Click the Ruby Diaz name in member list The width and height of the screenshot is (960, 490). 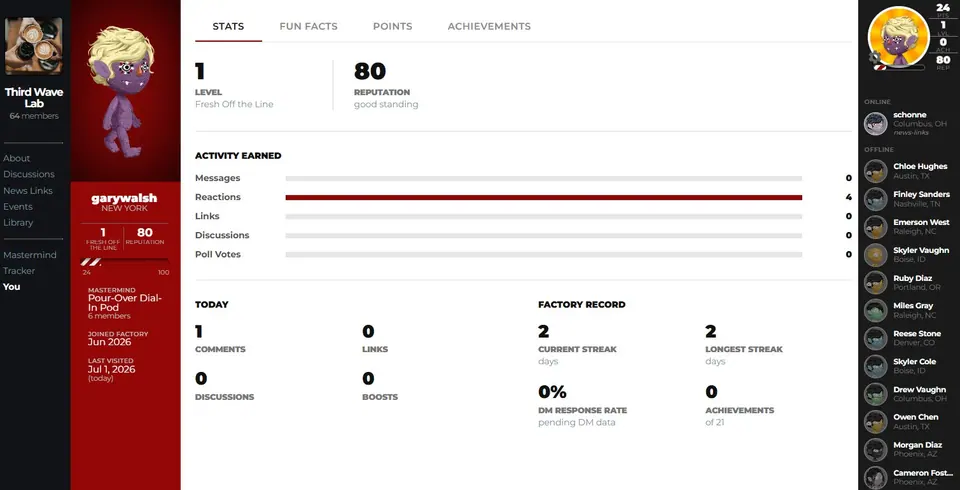click(912, 278)
